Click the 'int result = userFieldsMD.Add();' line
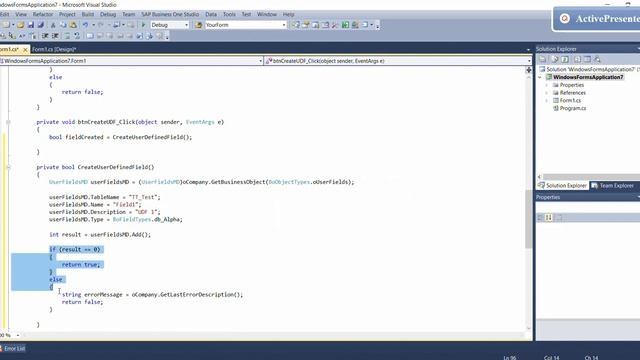 [x=100, y=235]
